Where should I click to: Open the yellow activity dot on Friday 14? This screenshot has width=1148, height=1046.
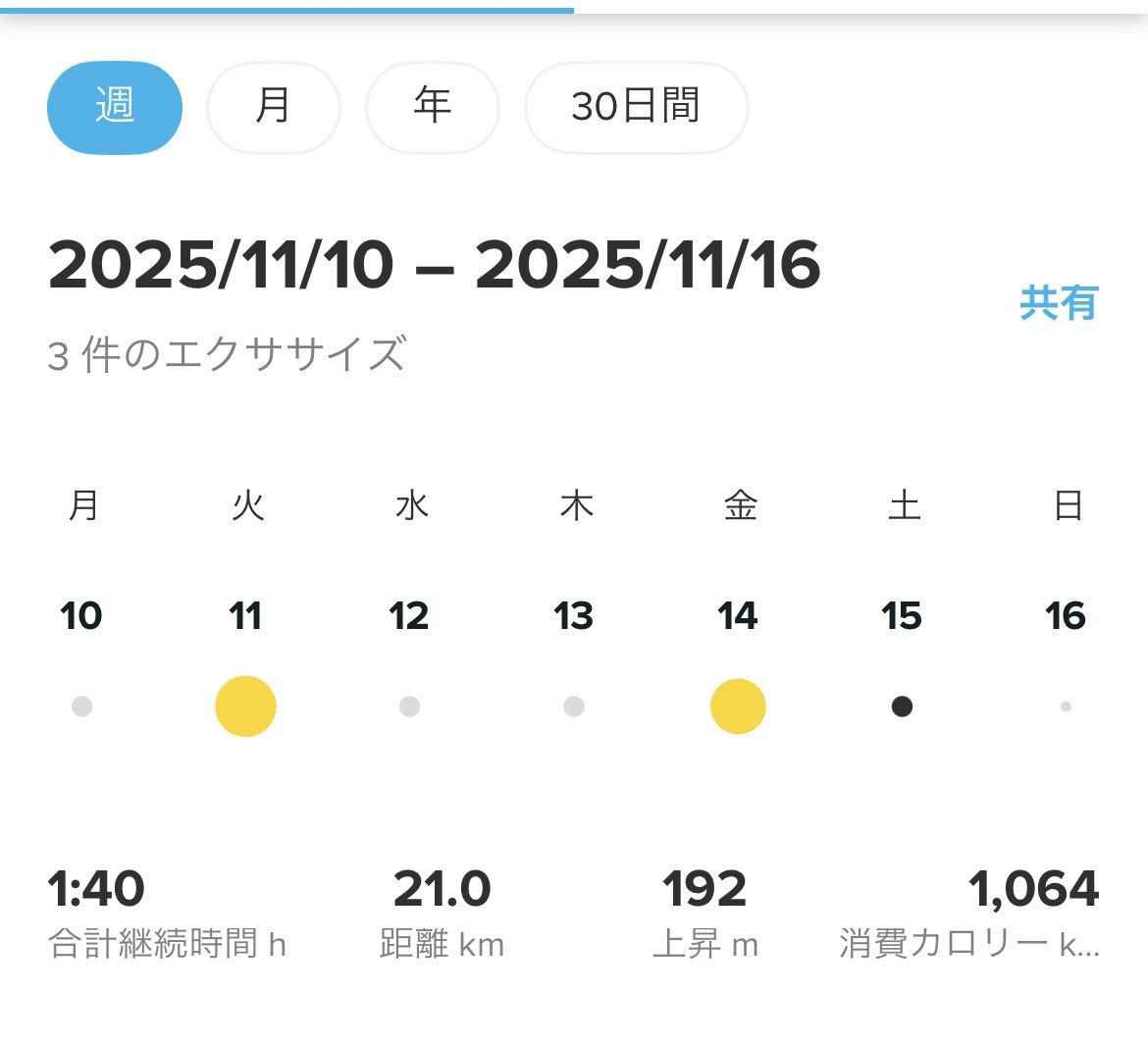pos(738,706)
